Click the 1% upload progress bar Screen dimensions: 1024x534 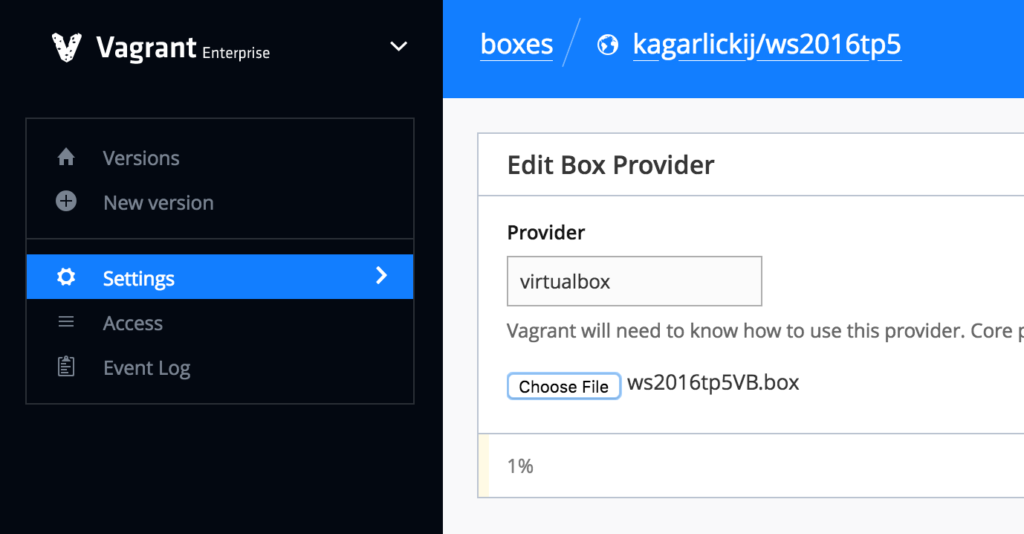click(750, 466)
